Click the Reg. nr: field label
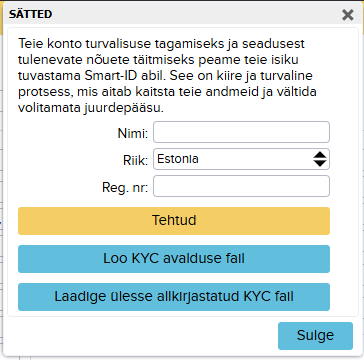The image size is (364, 360). (x=125, y=188)
